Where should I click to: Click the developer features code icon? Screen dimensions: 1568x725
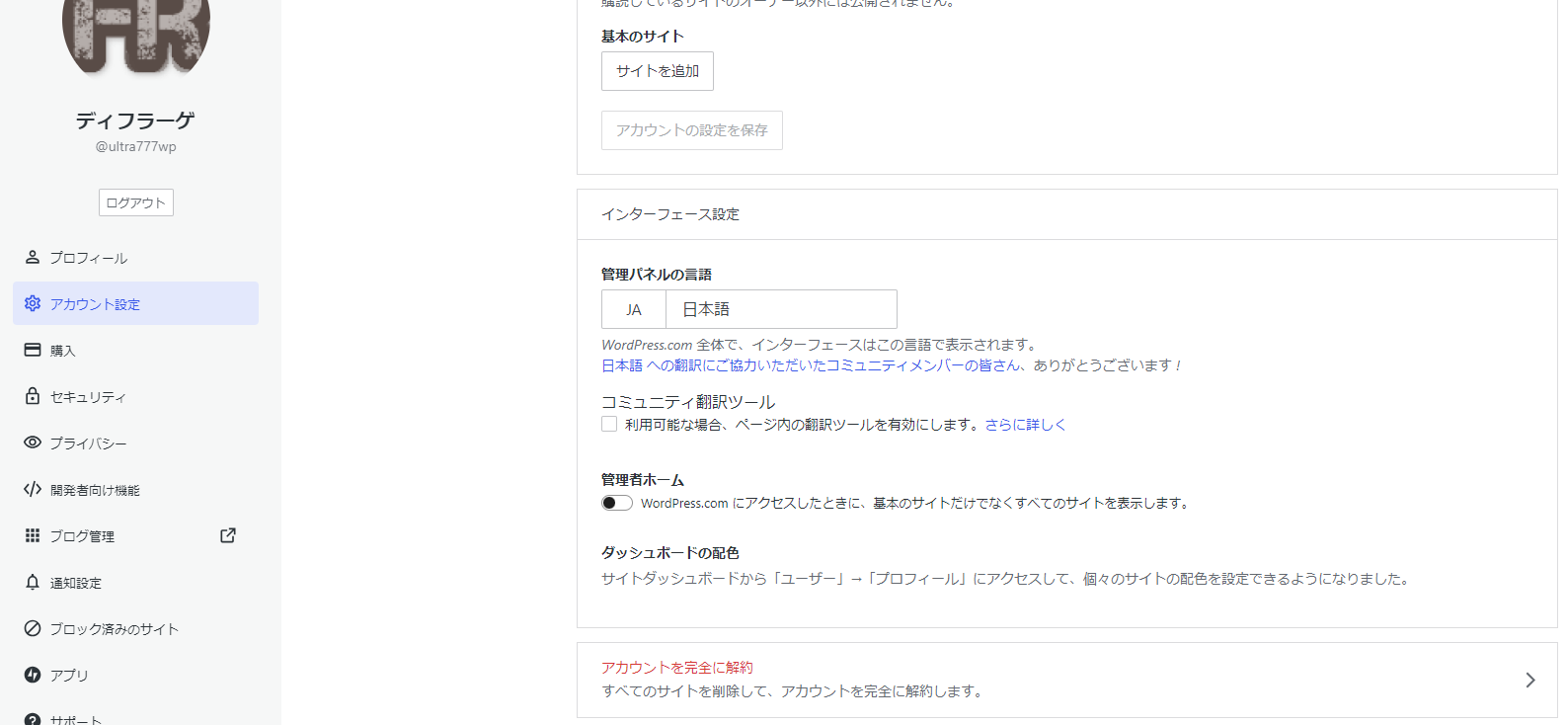[x=33, y=489]
